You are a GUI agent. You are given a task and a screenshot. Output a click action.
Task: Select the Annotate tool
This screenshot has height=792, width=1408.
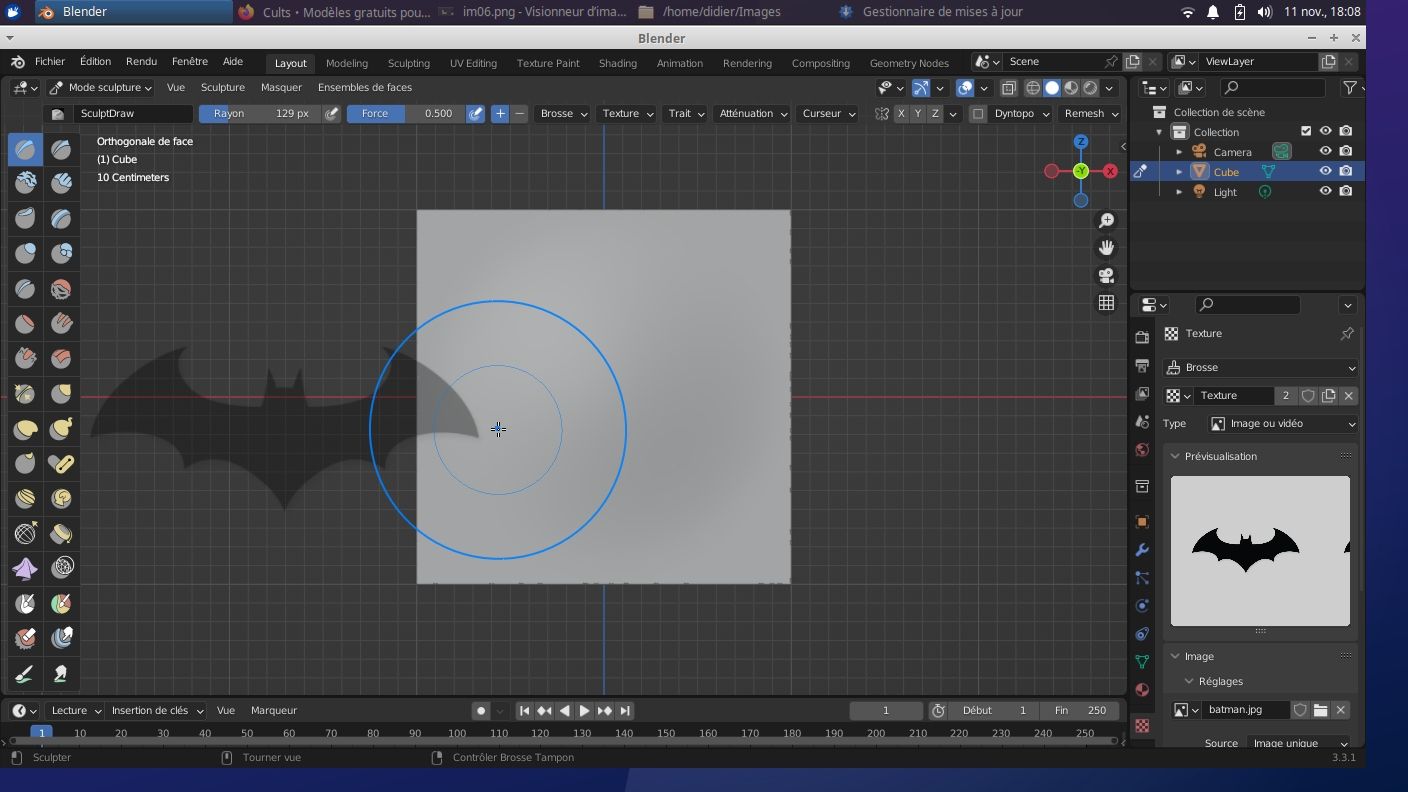pyautogui.click(x=25, y=674)
